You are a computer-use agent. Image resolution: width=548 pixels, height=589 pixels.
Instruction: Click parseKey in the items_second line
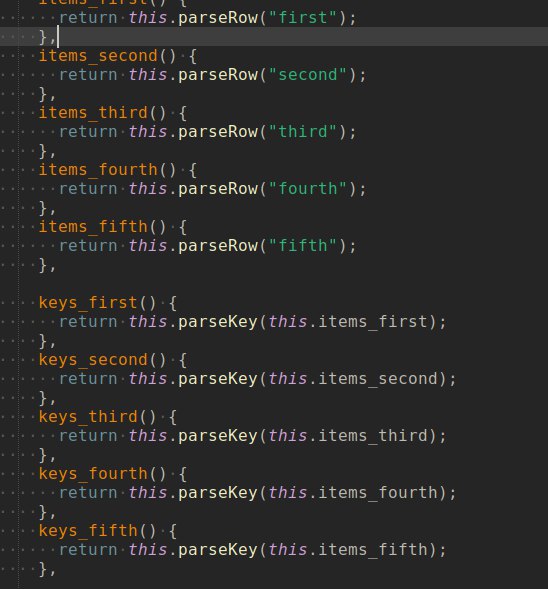tap(218, 379)
